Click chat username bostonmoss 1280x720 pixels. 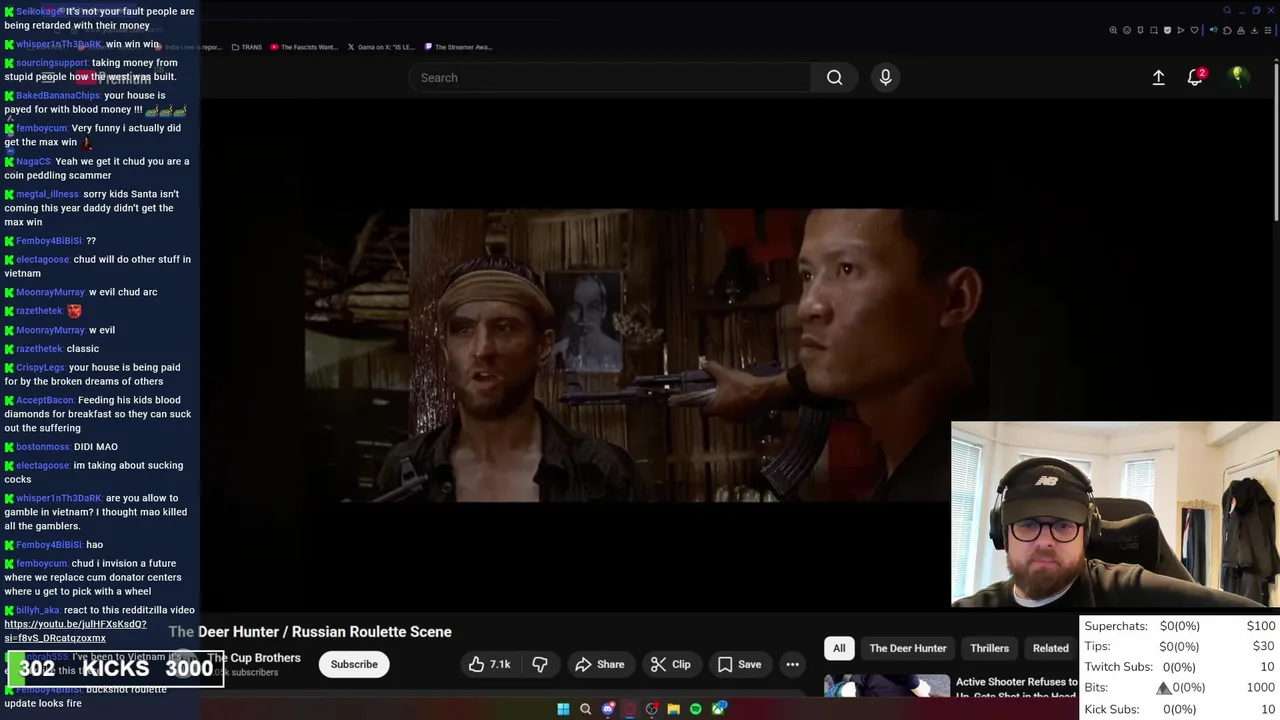click(x=43, y=447)
